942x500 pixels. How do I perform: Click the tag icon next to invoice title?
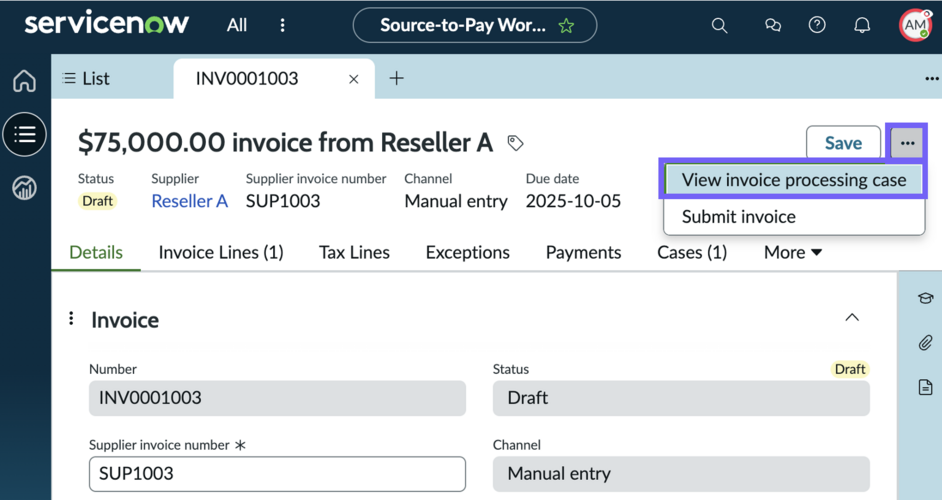[515, 143]
